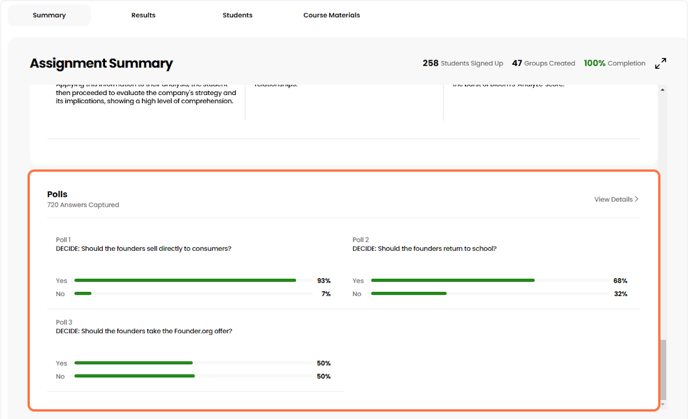Screen dimensions: 688x419
Task: Click the scroll up arrow
Action: (x=662, y=90)
